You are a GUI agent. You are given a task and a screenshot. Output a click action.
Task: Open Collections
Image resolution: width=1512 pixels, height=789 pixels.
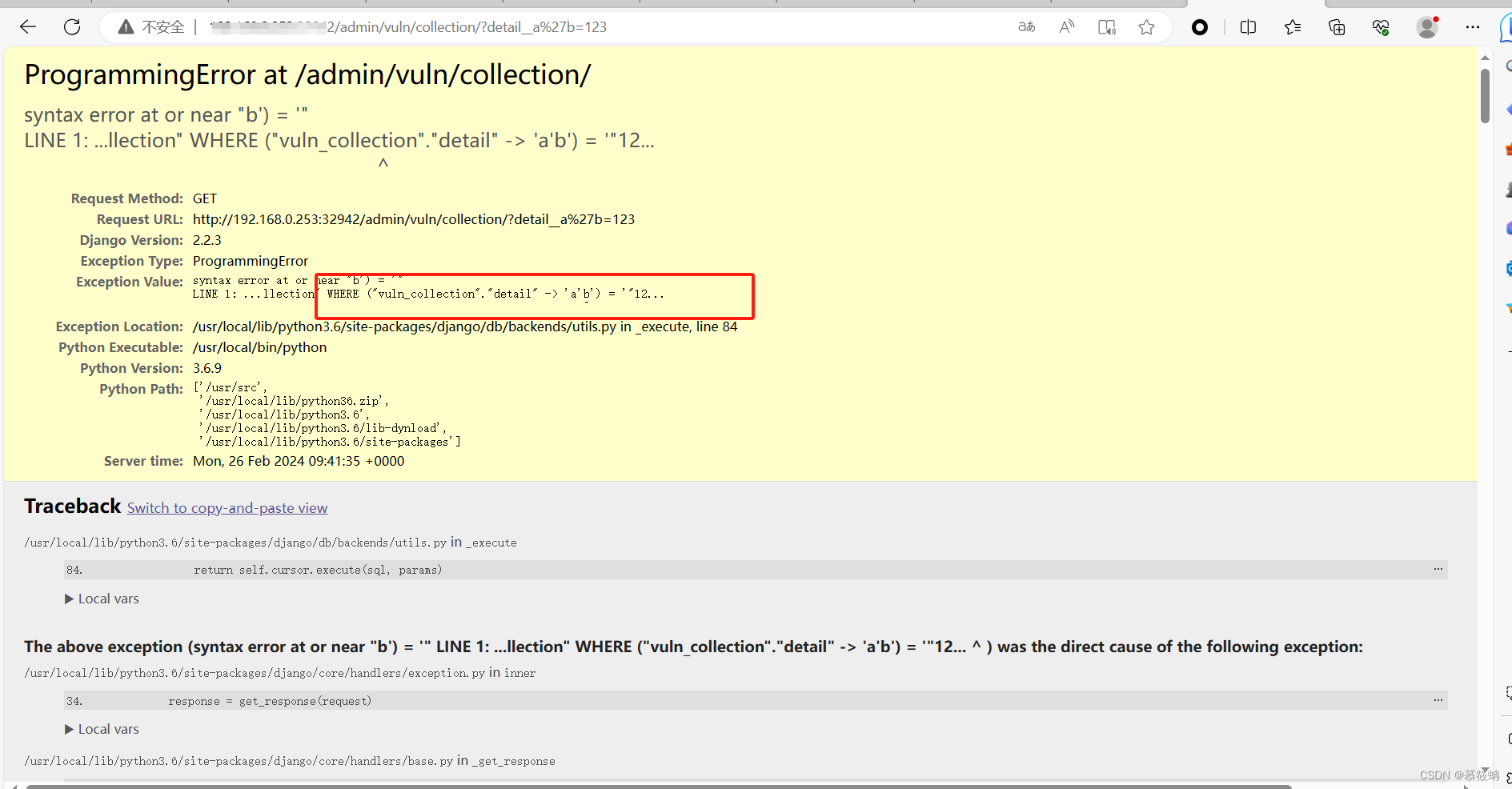[1337, 26]
